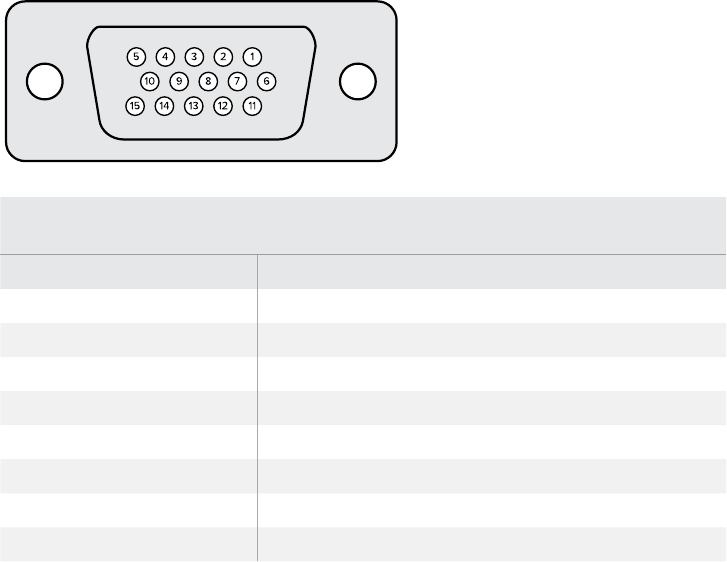Image resolution: width=727 pixels, height=562 pixels.
Task: Click the right mounting screw hole
Action: click(x=357, y=82)
